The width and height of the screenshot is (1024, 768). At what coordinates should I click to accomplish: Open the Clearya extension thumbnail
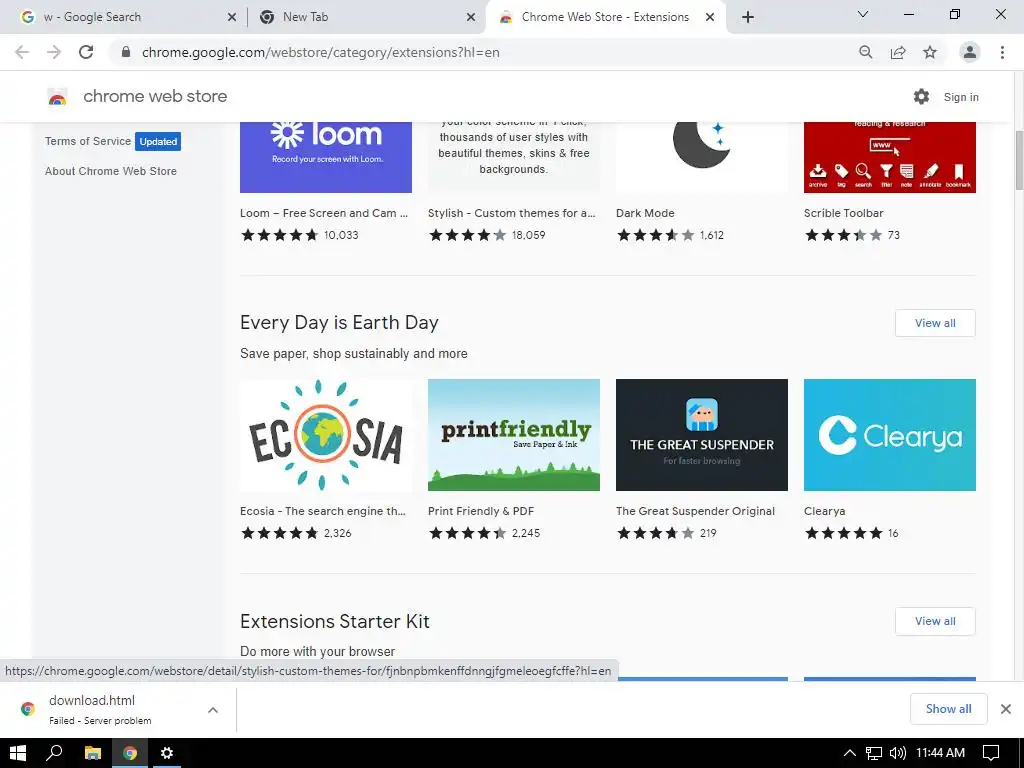coord(890,435)
